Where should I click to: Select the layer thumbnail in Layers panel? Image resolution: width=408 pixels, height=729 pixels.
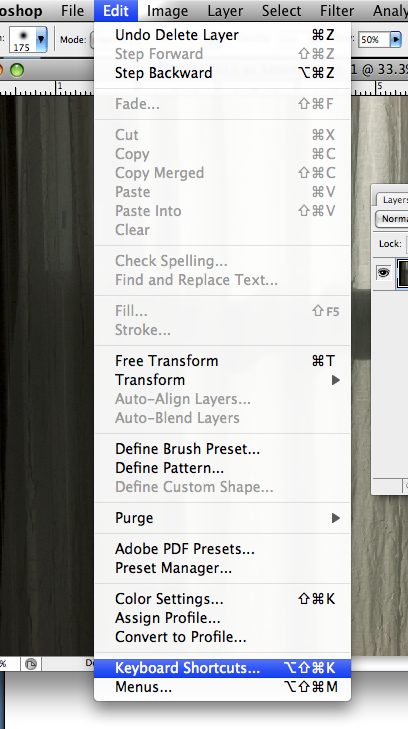pyautogui.click(x=402, y=273)
